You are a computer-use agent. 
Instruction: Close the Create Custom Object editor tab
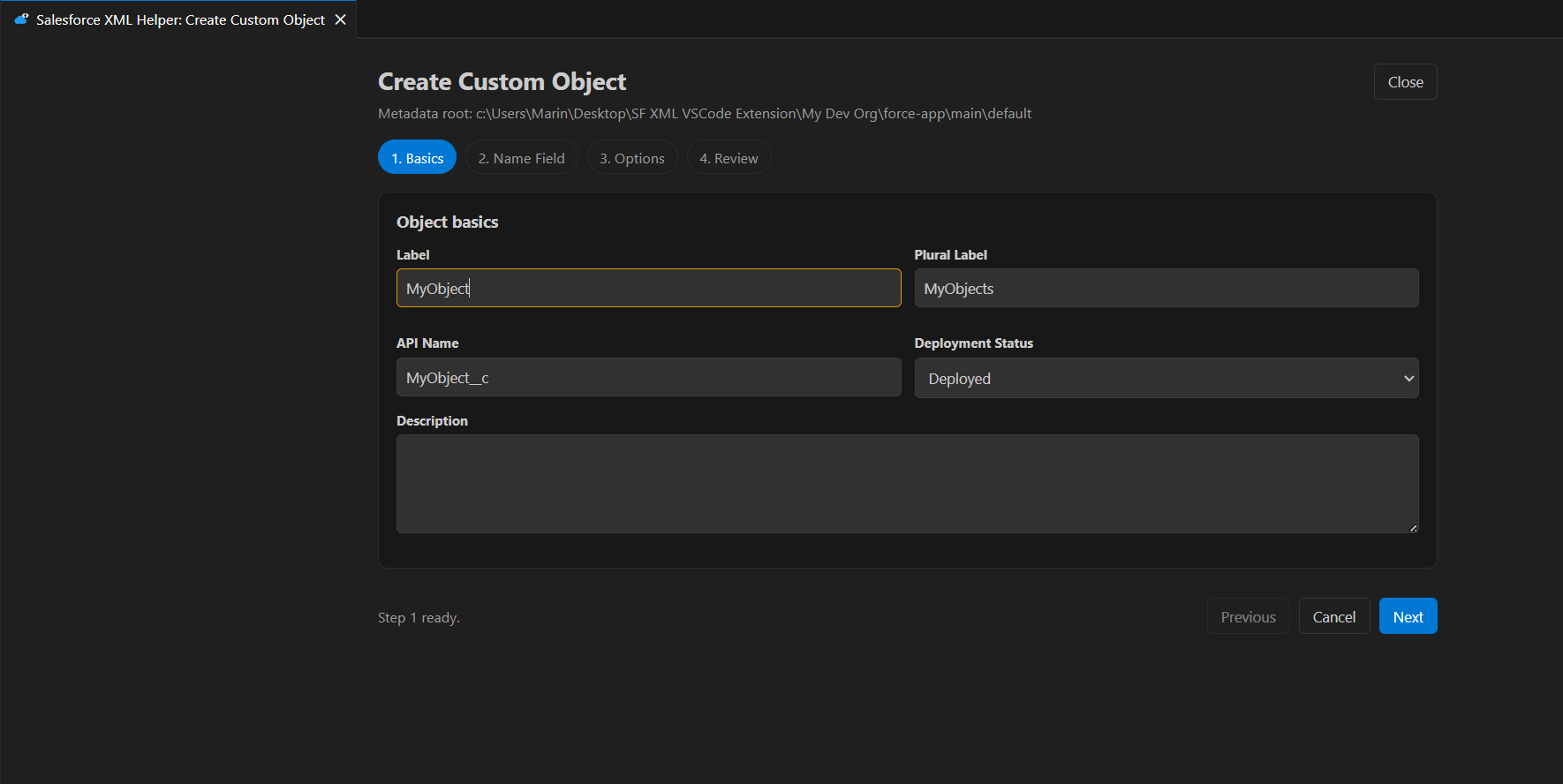point(340,19)
